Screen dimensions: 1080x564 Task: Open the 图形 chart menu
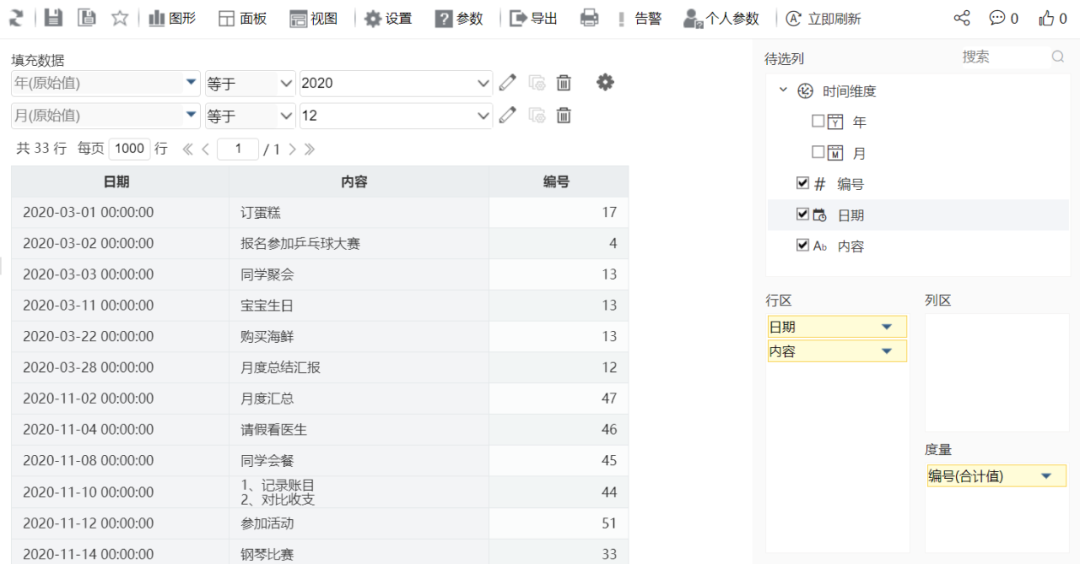click(172, 19)
